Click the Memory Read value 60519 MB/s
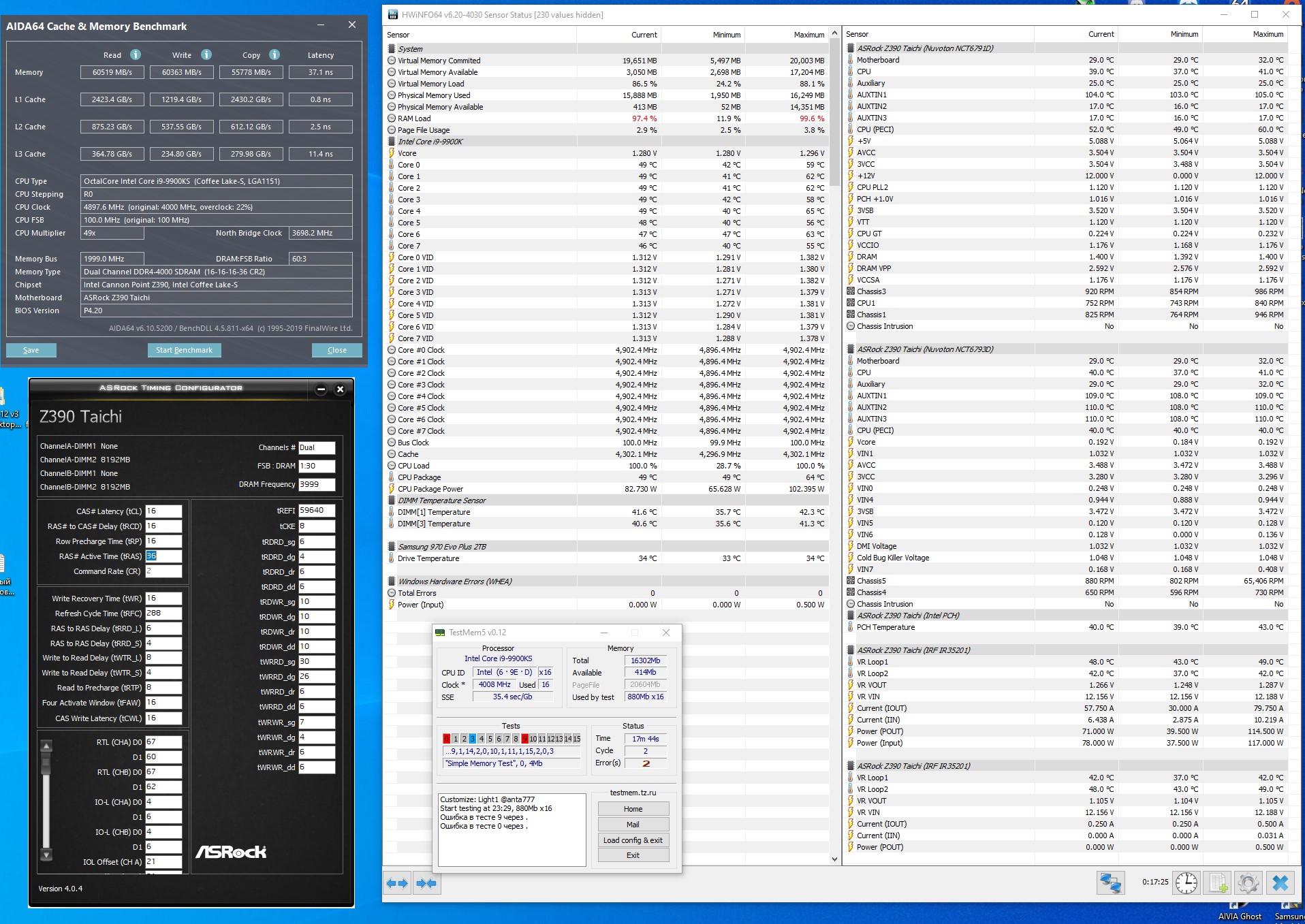The height and width of the screenshot is (924, 1305). pos(112,72)
